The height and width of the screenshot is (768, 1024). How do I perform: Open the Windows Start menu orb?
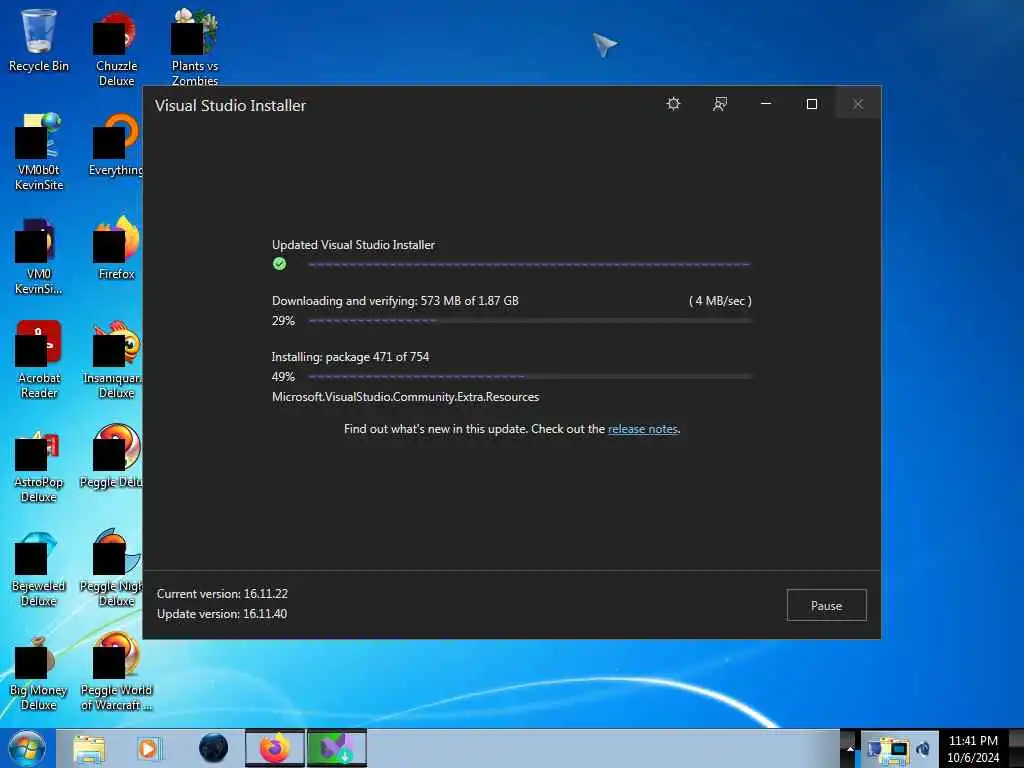coord(27,748)
